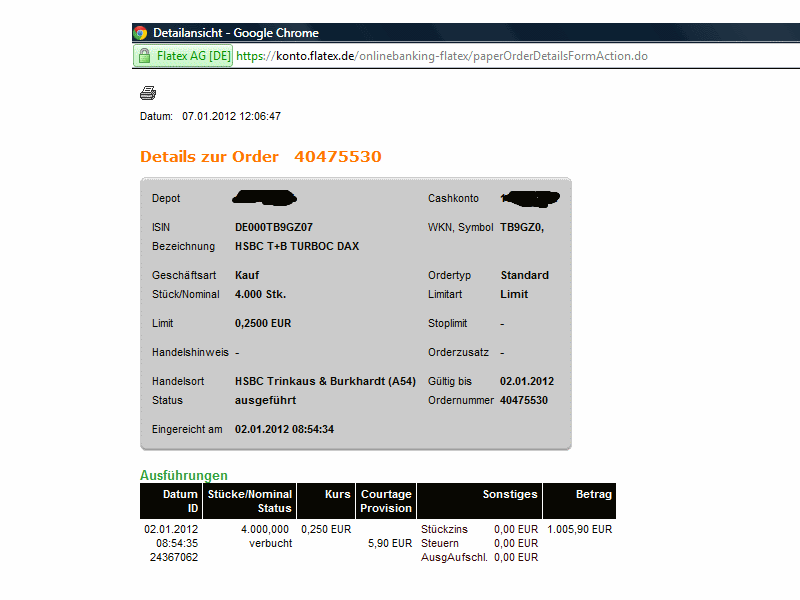This screenshot has width=800, height=600.
Task: Select ISIN value DE000TB9GZ07
Action: tap(273, 227)
